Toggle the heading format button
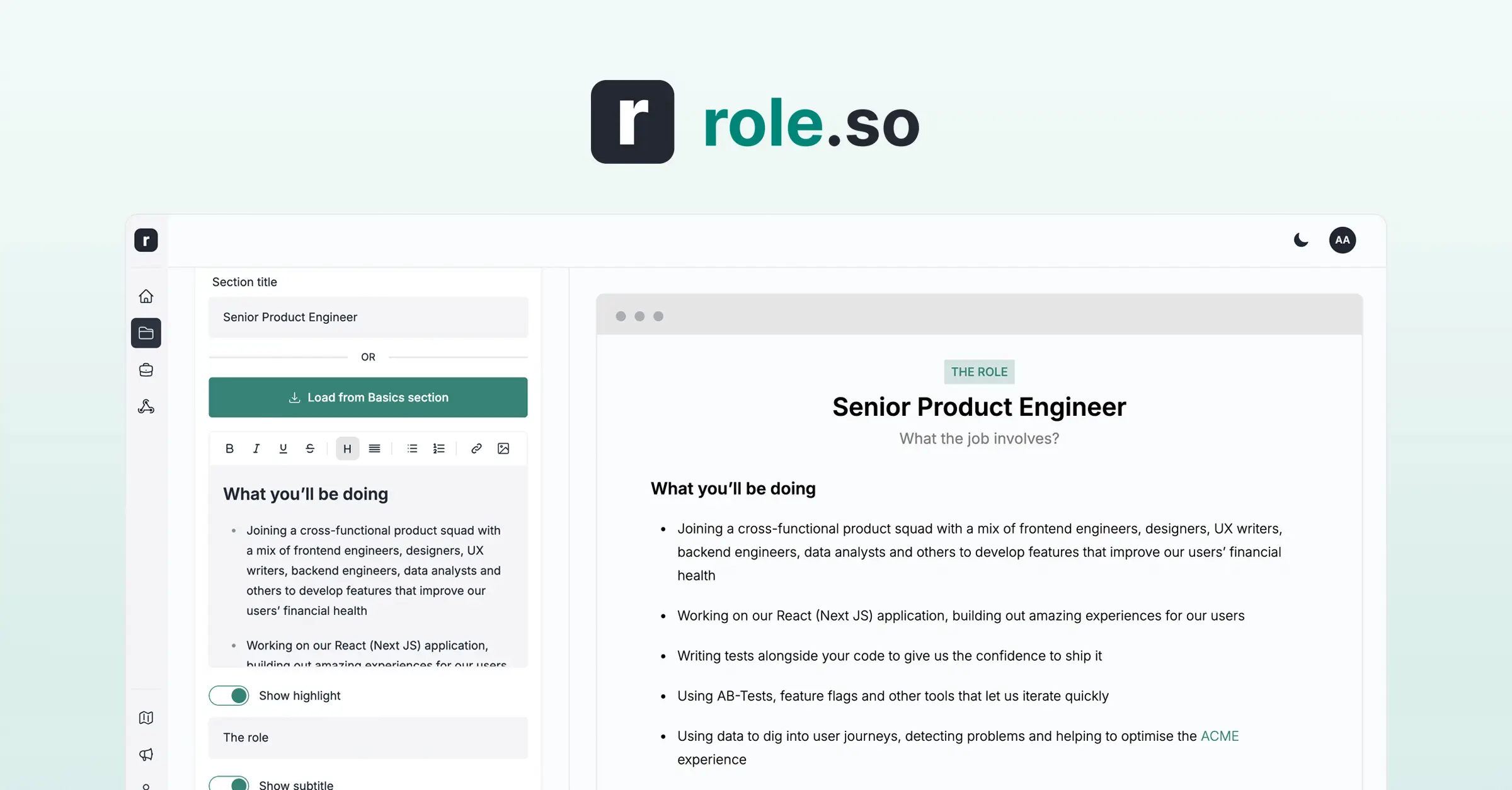The image size is (1512, 790). [x=347, y=449]
